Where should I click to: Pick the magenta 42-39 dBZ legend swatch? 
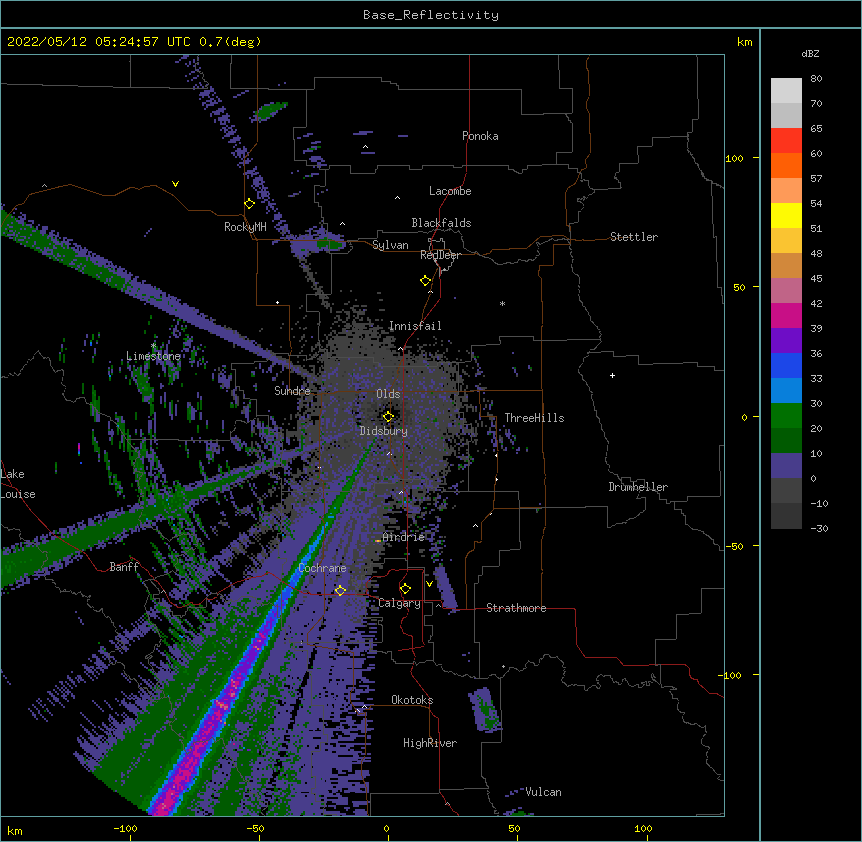tap(786, 315)
